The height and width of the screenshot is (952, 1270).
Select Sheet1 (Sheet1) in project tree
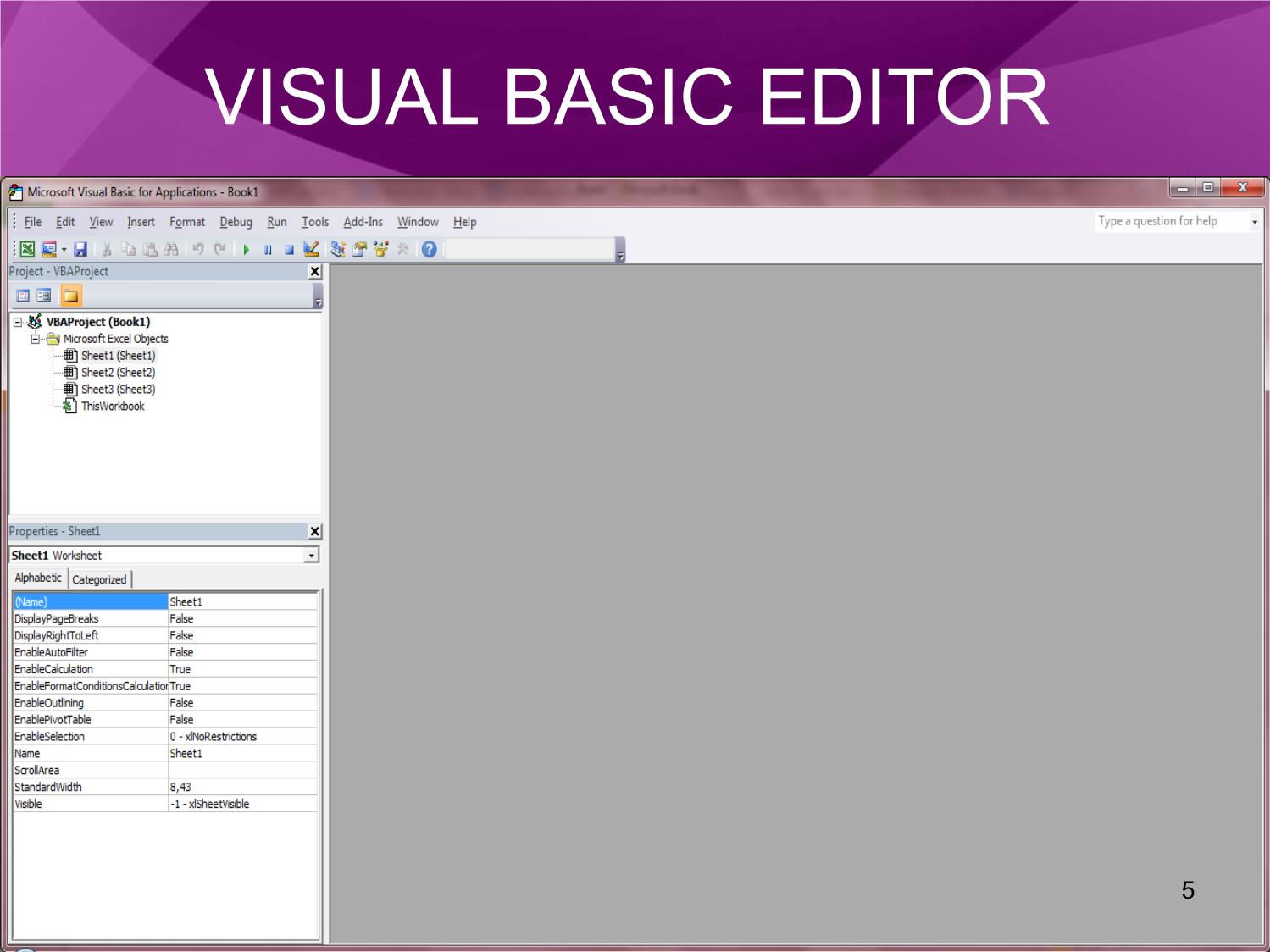coord(118,356)
